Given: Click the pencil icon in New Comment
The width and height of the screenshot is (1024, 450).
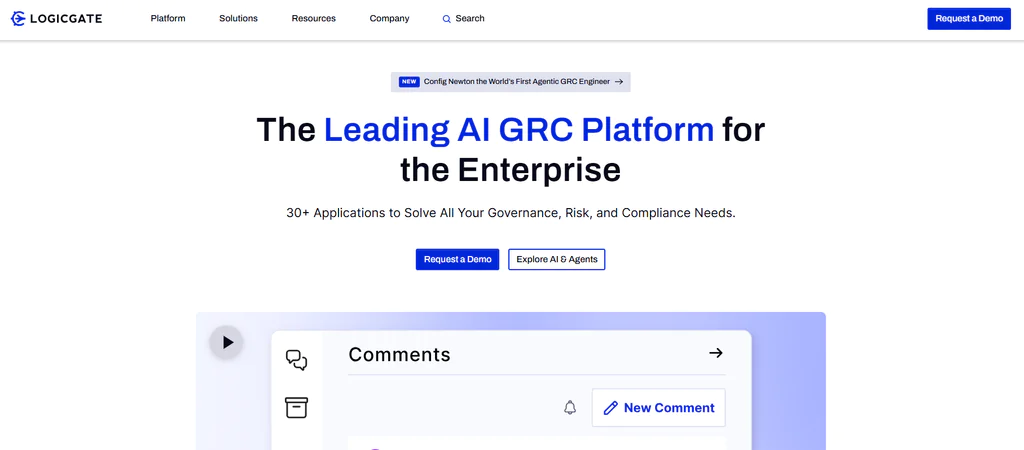Looking at the screenshot, I should (611, 408).
